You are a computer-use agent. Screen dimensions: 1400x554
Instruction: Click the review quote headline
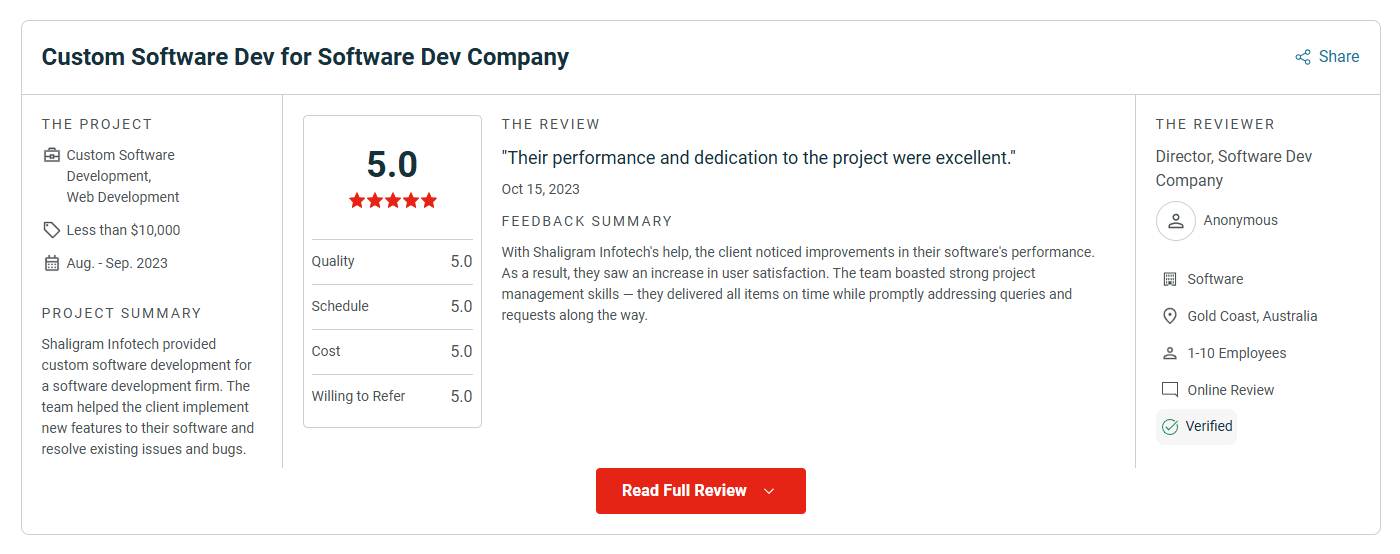tap(758, 158)
